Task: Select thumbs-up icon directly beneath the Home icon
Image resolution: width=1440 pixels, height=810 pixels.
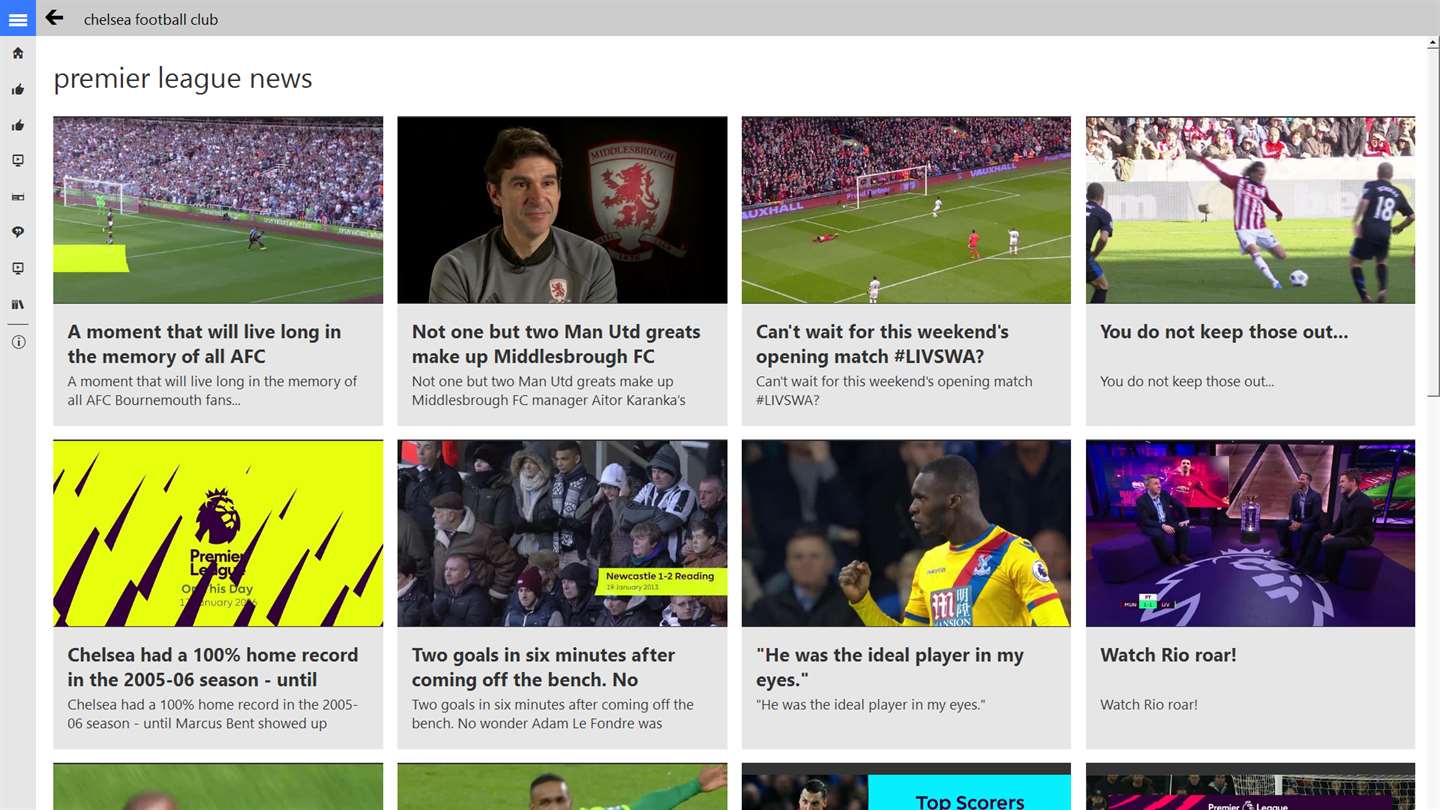Action: click(x=18, y=90)
